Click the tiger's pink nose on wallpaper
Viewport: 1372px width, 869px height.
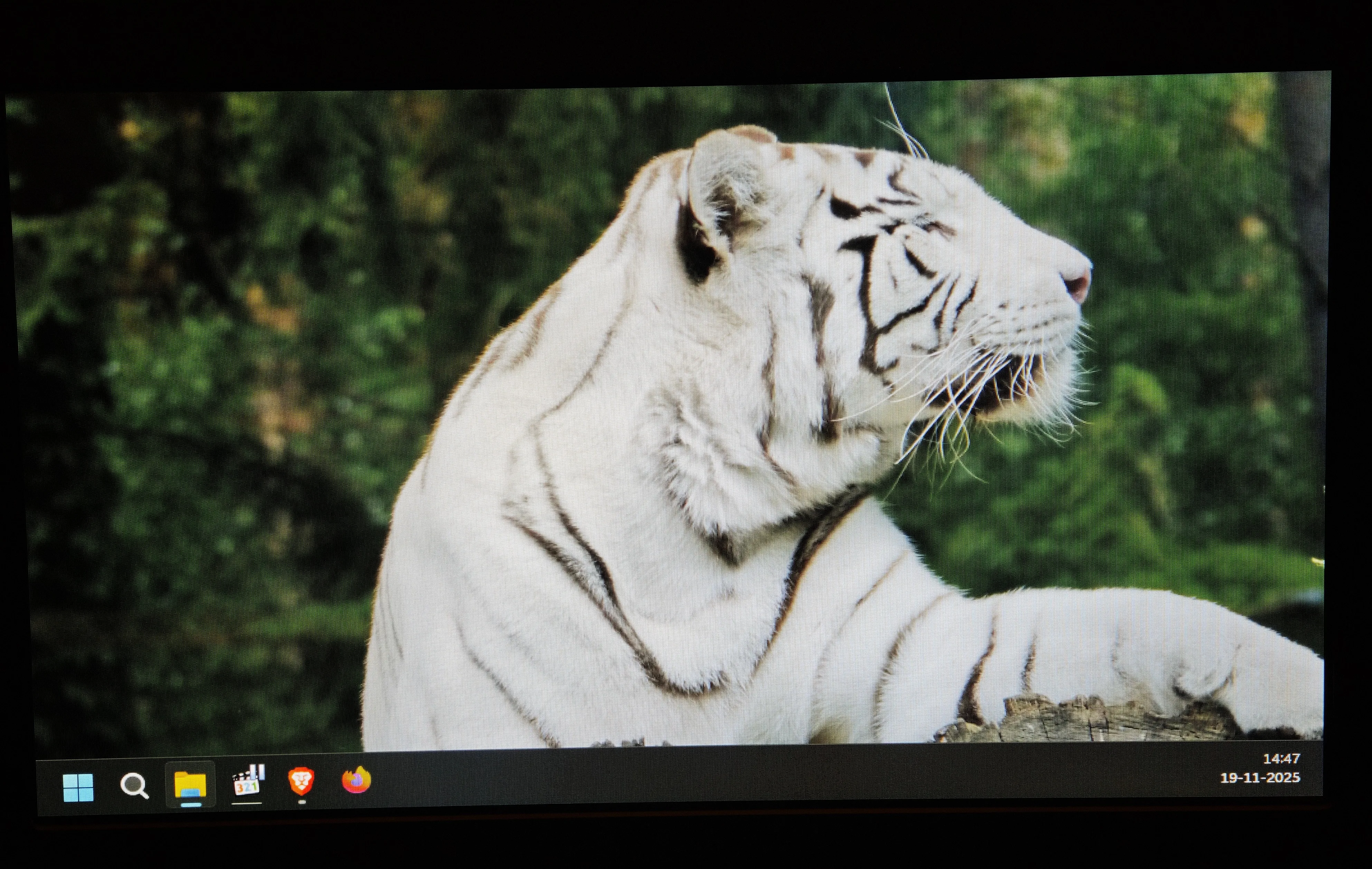(x=1076, y=283)
